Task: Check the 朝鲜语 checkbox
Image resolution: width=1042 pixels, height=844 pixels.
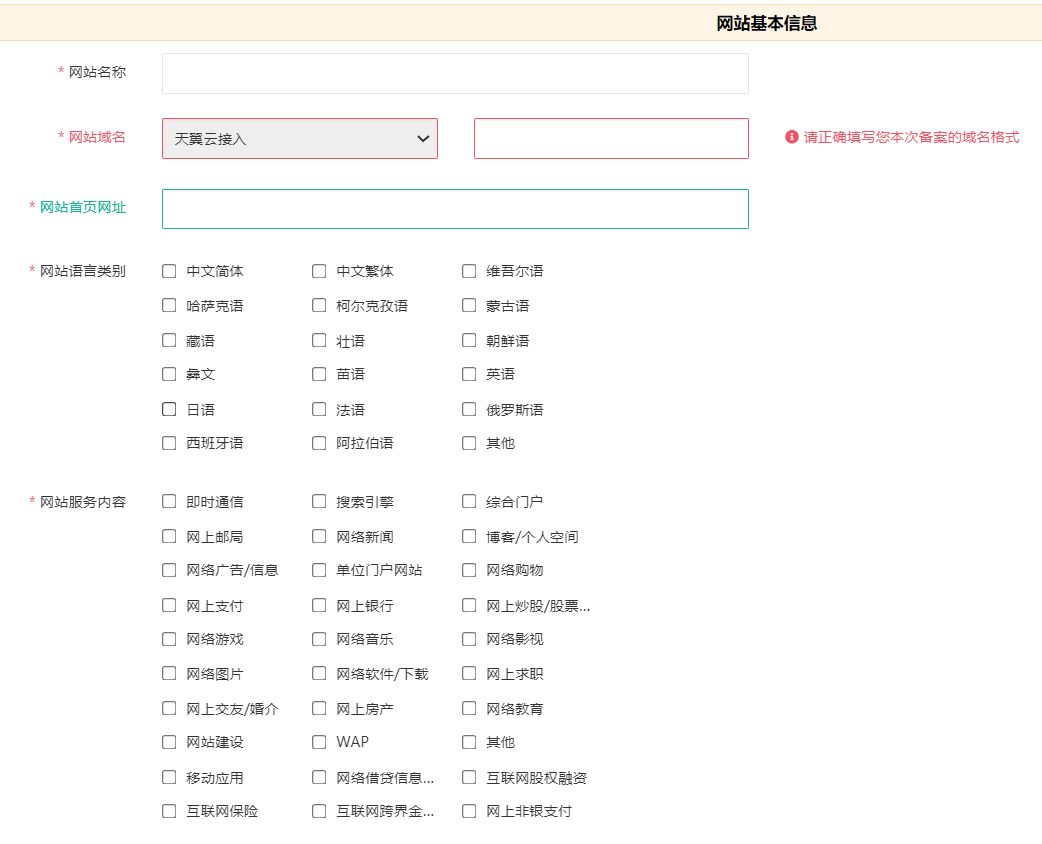Action: pyautogui.click(x=469, y=341)
